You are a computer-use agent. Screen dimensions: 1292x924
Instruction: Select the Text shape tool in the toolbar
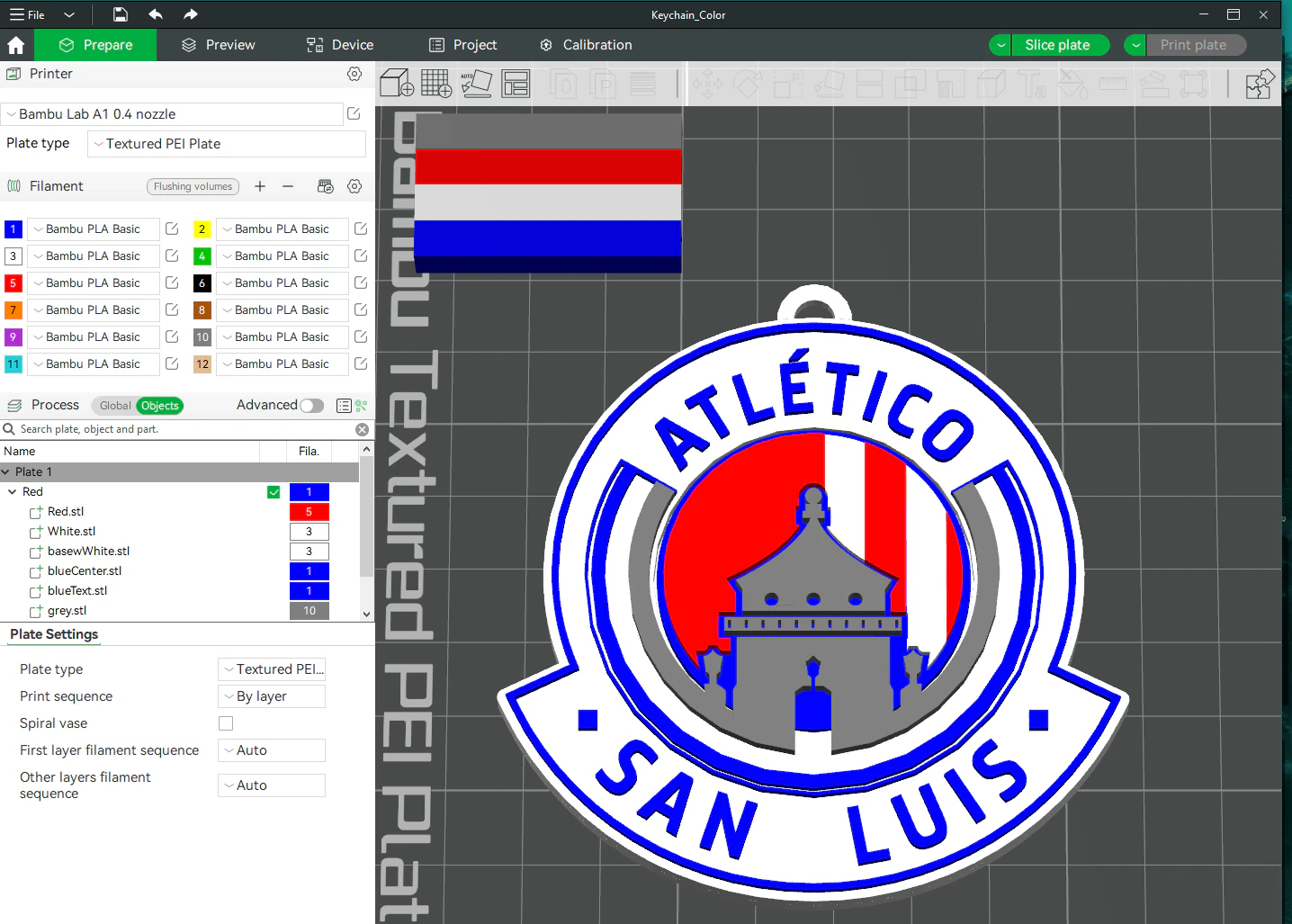(1032, 84)
